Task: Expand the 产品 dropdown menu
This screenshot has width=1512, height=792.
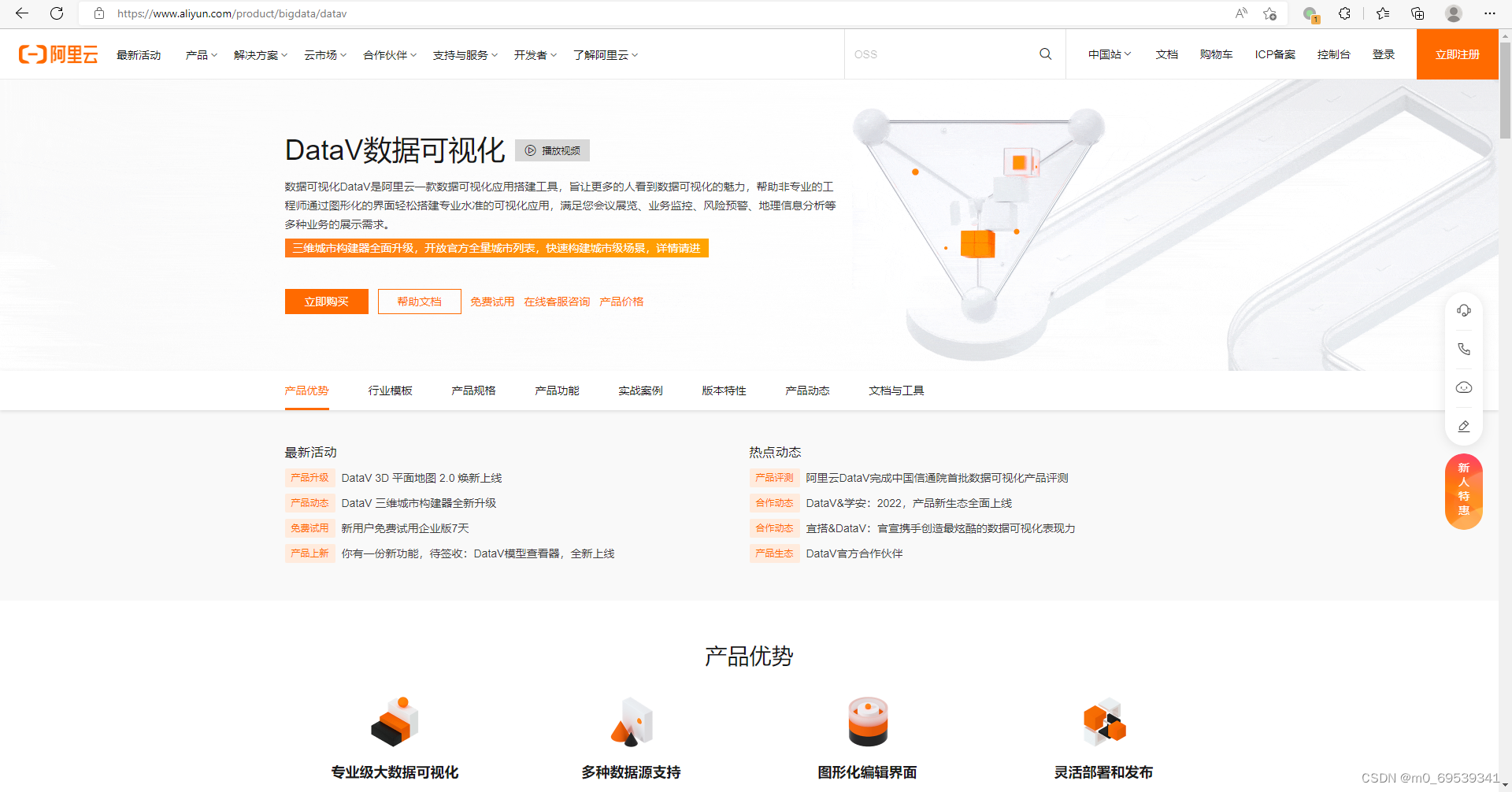Action: pyautogui.click(x=201, y=54)
